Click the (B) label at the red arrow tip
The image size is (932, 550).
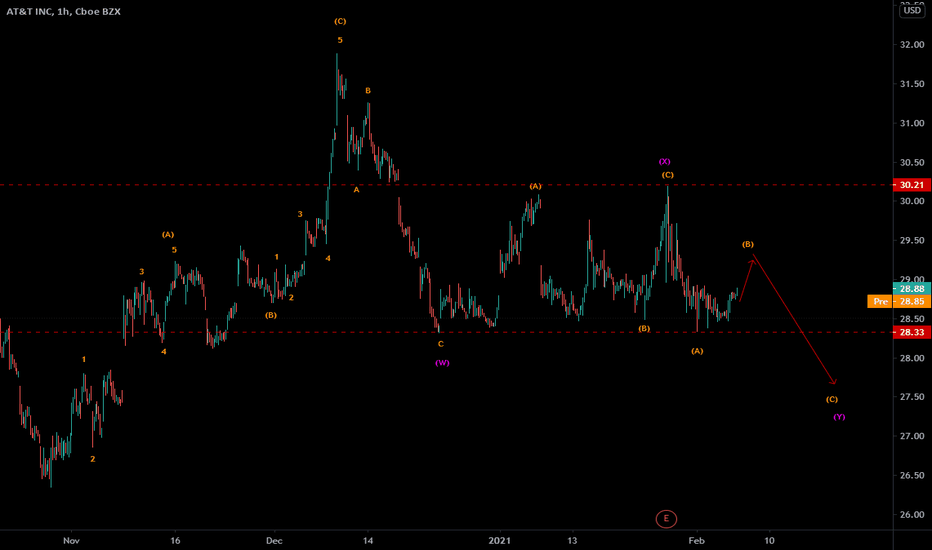tap(748, 244)
